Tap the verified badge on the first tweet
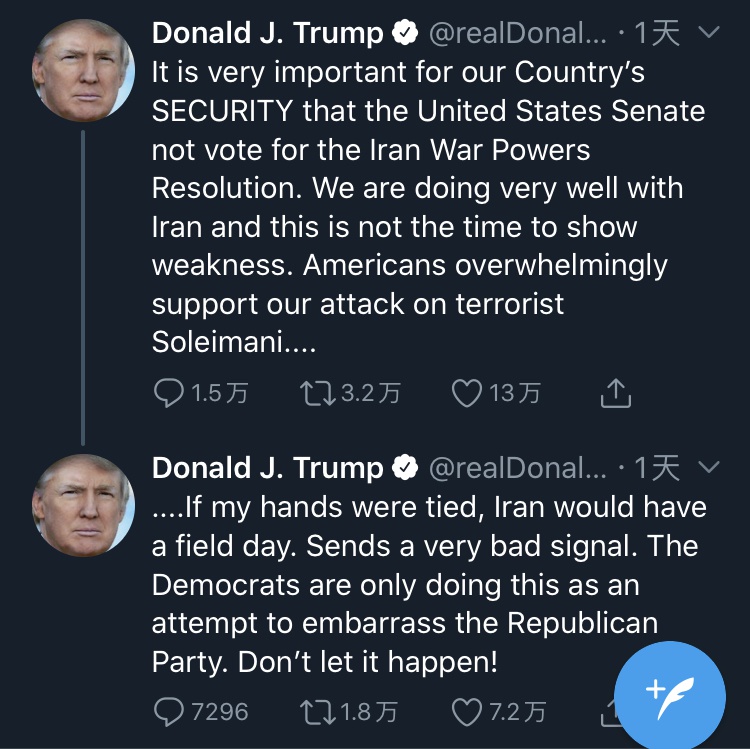This screenshot has height=749, width=750. coord(405,33)
